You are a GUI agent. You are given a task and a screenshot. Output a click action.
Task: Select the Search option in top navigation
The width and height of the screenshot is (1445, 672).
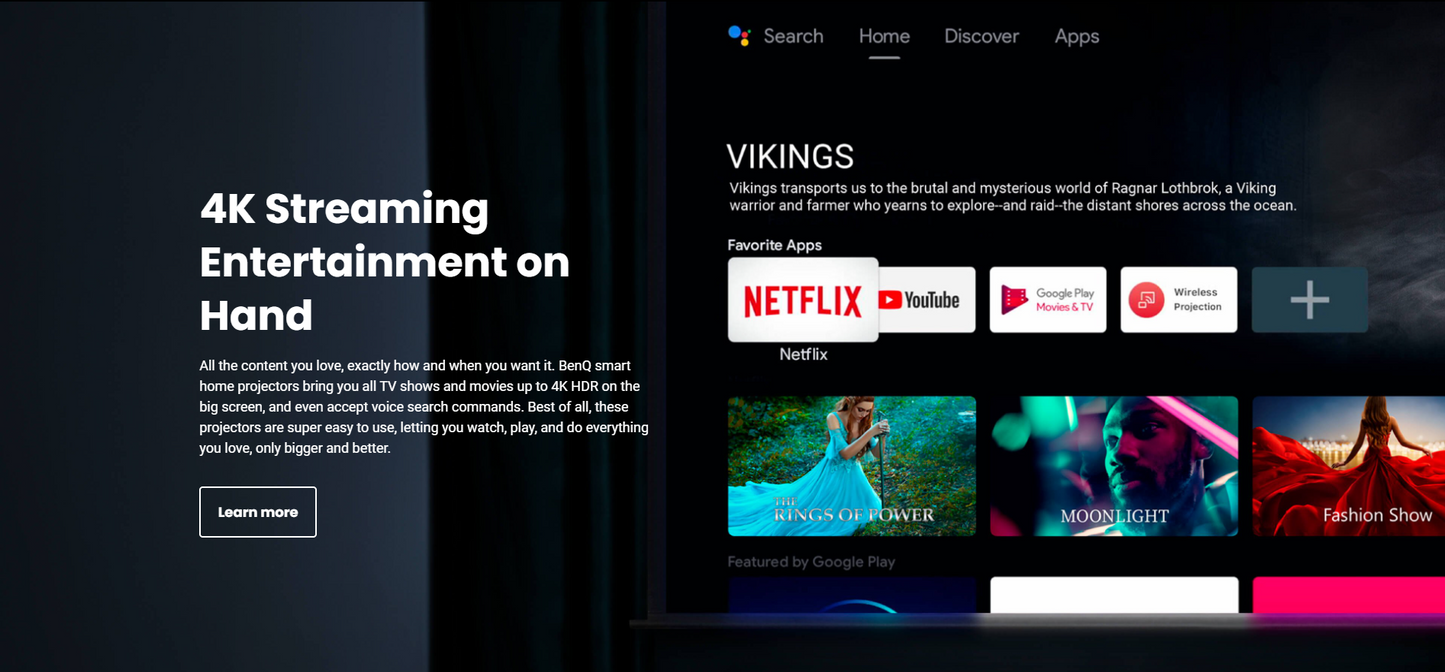click(793, 36)
